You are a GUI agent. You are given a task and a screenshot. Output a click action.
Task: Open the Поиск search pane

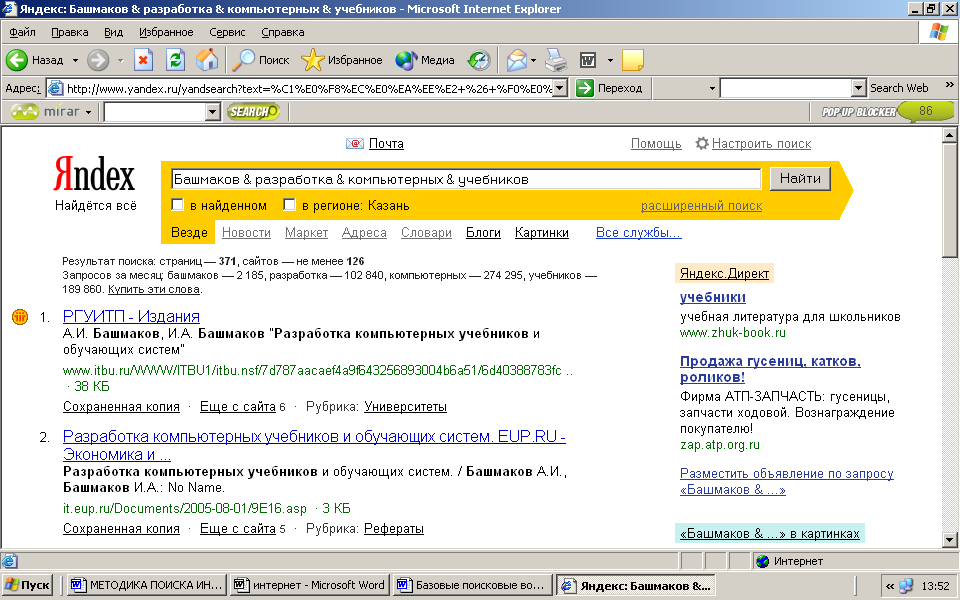coord(261,60)
